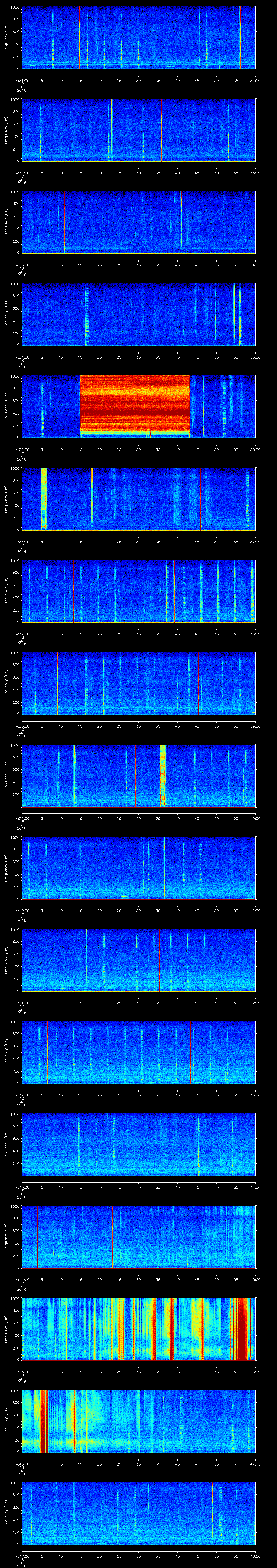Open the spectrogram panel starting at 4:38:00
Screen dimensions: 277x1568
click(x=139, y=683)
